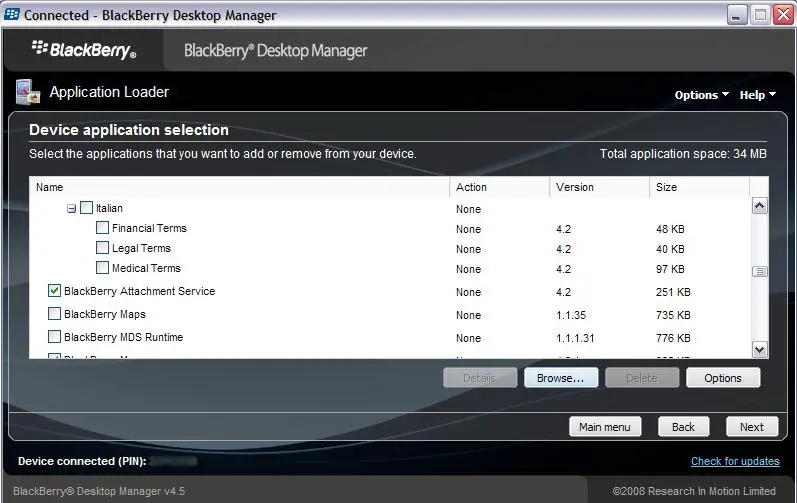Enable the Financial Terms checkbox
The image size is (797, 503).
click(102, 228)
